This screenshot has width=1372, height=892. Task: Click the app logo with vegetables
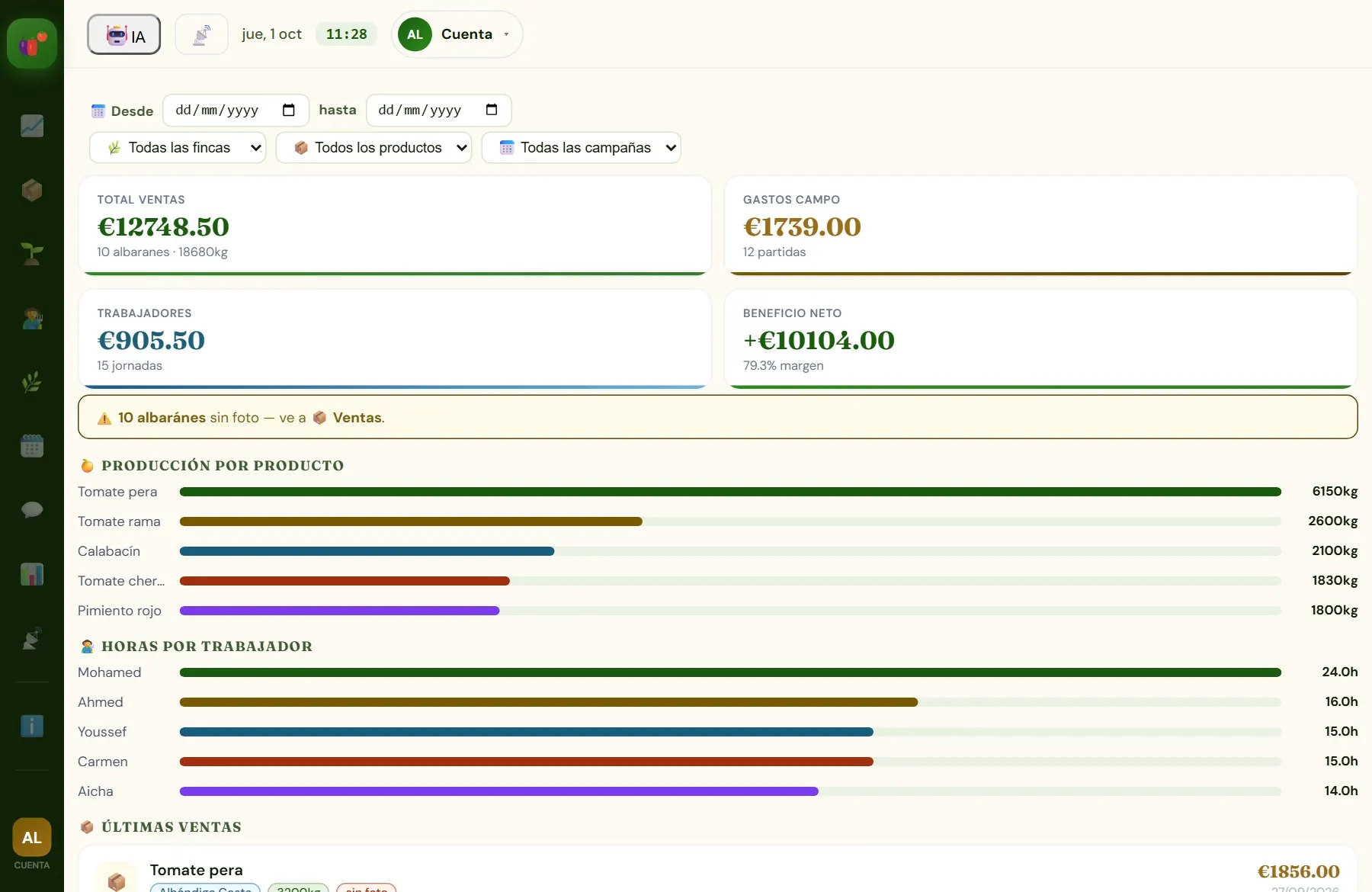click(32, 44)
